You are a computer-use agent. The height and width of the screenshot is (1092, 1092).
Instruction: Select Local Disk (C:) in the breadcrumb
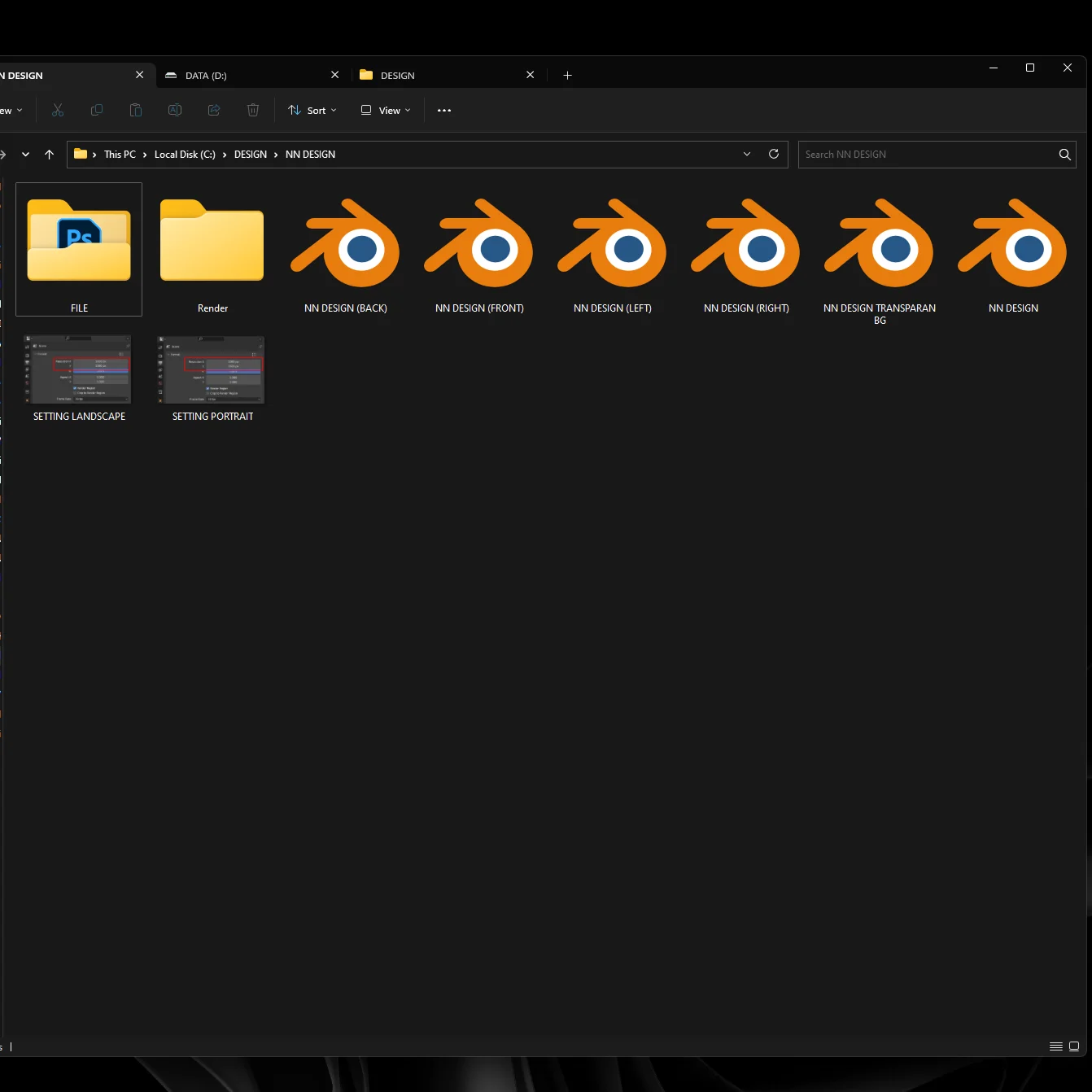(185, 155)
